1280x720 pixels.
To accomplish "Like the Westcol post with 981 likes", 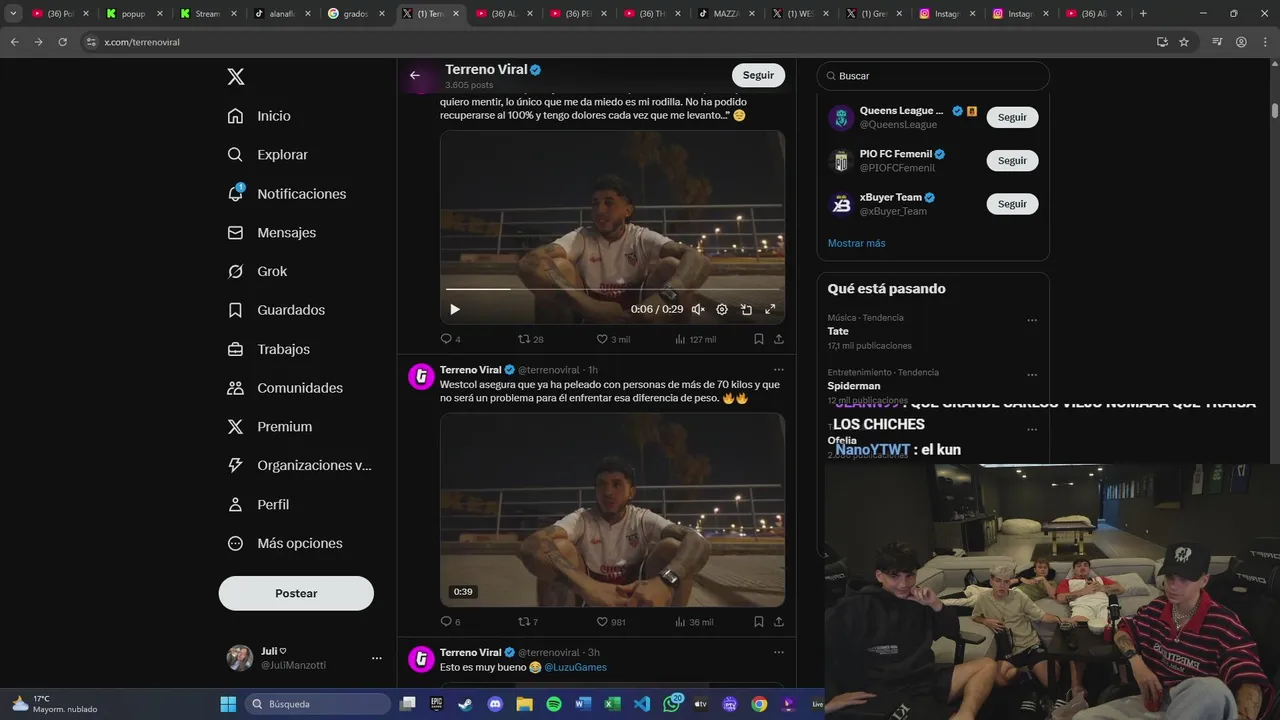I will [610, 622].
